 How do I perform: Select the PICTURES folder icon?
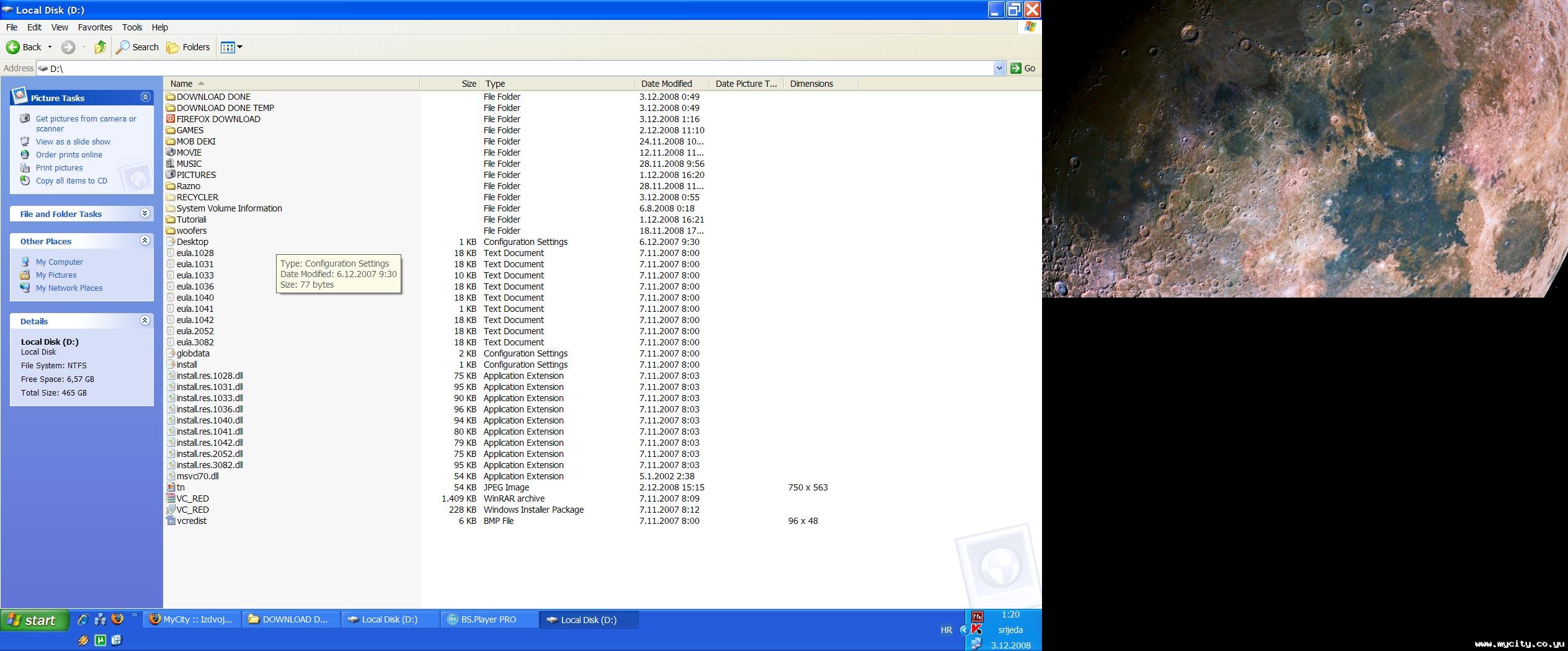(171, 175)
